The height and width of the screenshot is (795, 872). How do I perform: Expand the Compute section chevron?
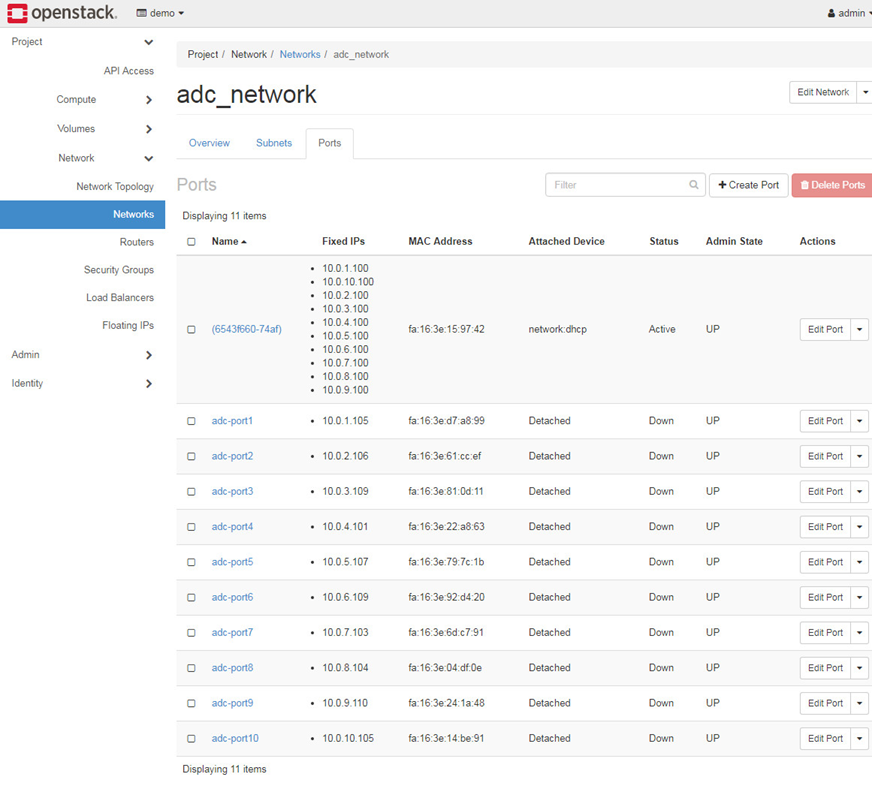tap(149, 100)
